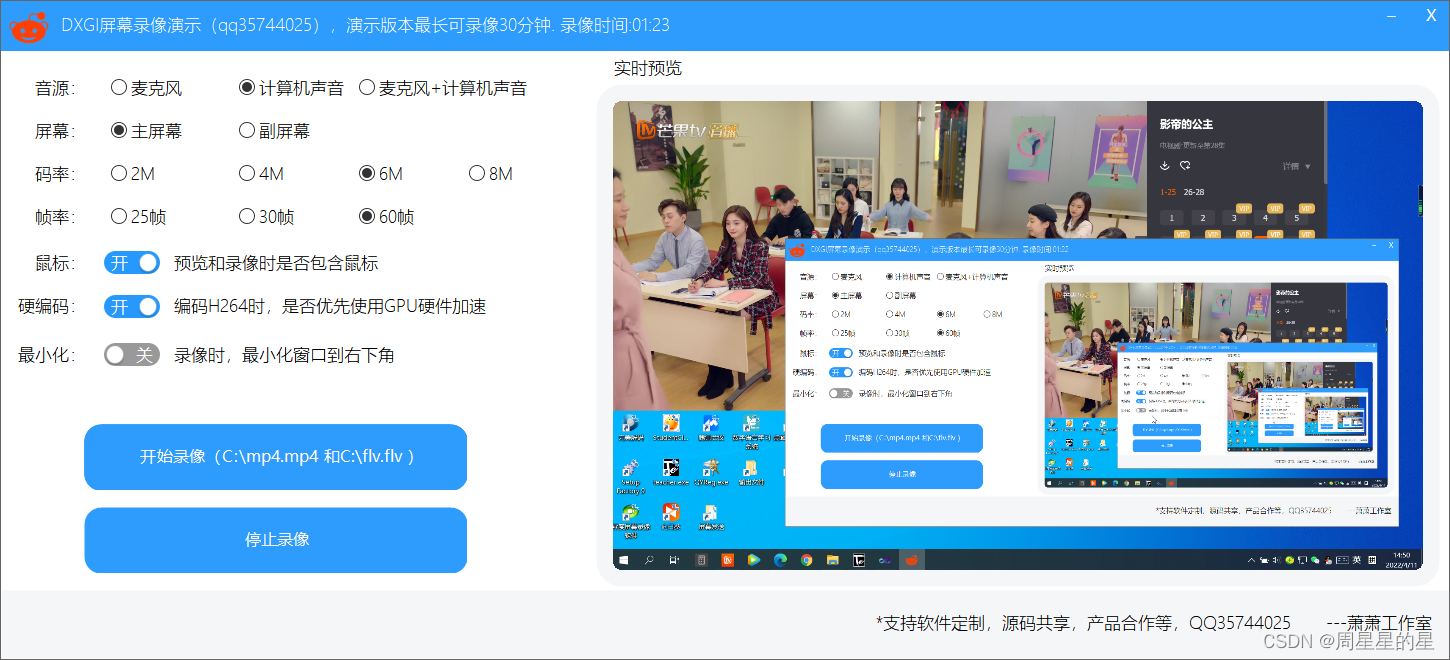Select the 25帧 frame rate
The height and width of the screenshot is (660, 1450).
[117, 216]
